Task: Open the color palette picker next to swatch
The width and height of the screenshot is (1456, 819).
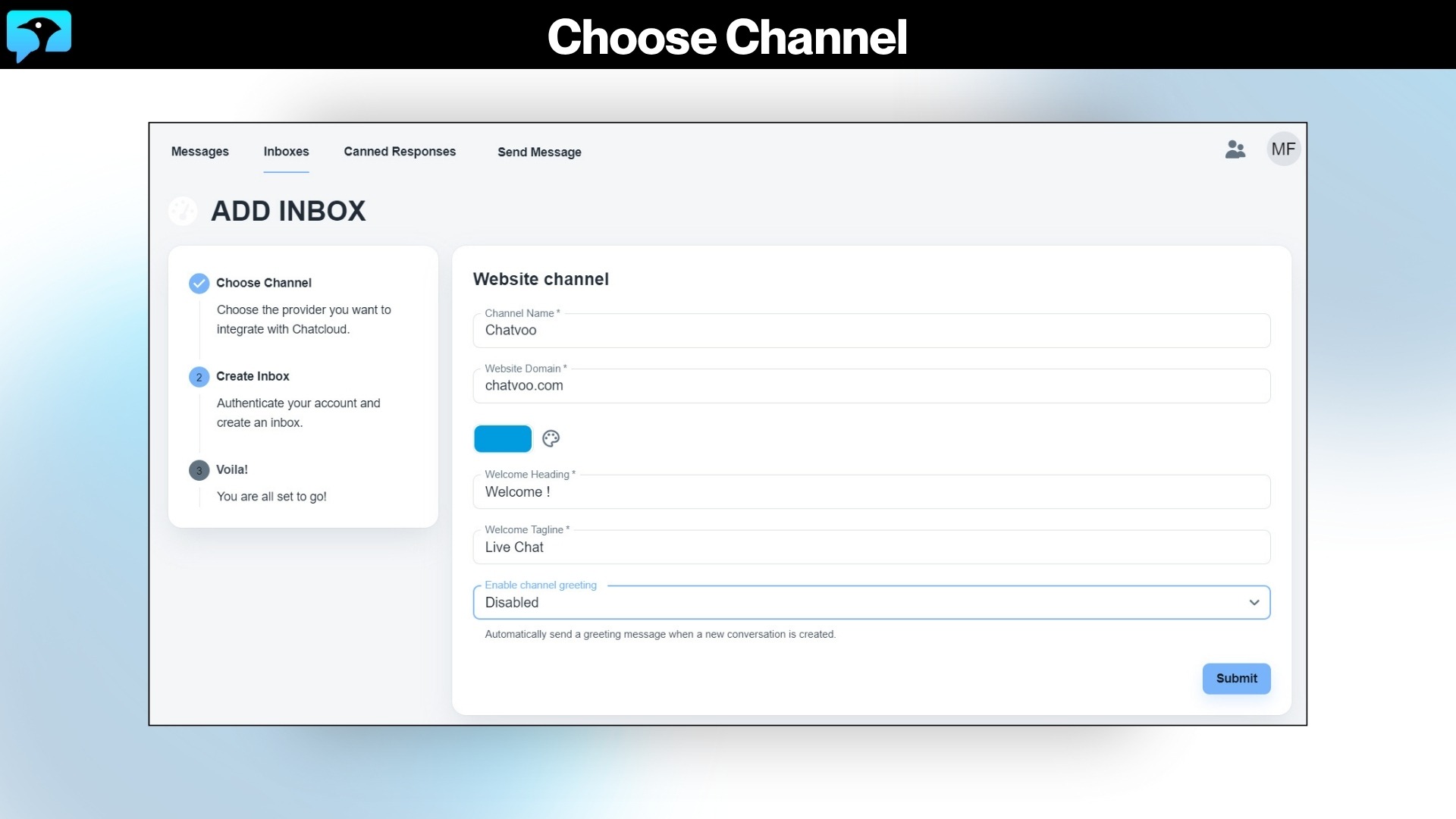Action: pos(551,438)
